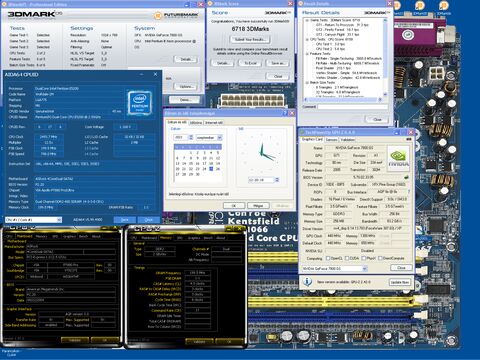This screenshot has width=480, height=360.
Task: Tick the CUDA checkbox in GPU-Z
Action: click(347, 258)
